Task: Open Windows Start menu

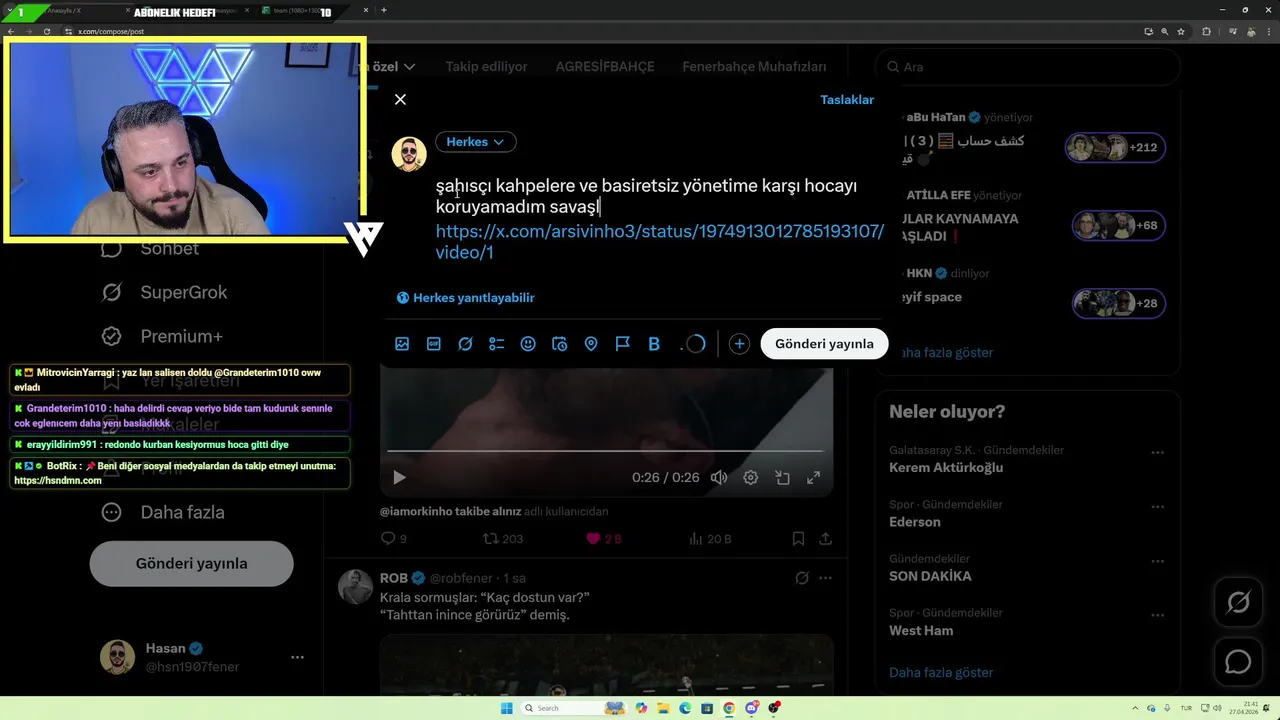Action: pyautogui.click(x=506, y=708)
